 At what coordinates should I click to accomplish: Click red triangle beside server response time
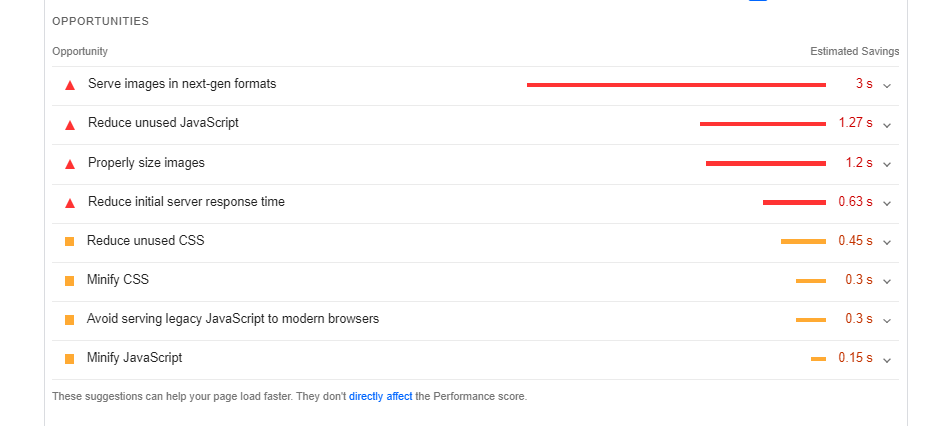[70, 202]
